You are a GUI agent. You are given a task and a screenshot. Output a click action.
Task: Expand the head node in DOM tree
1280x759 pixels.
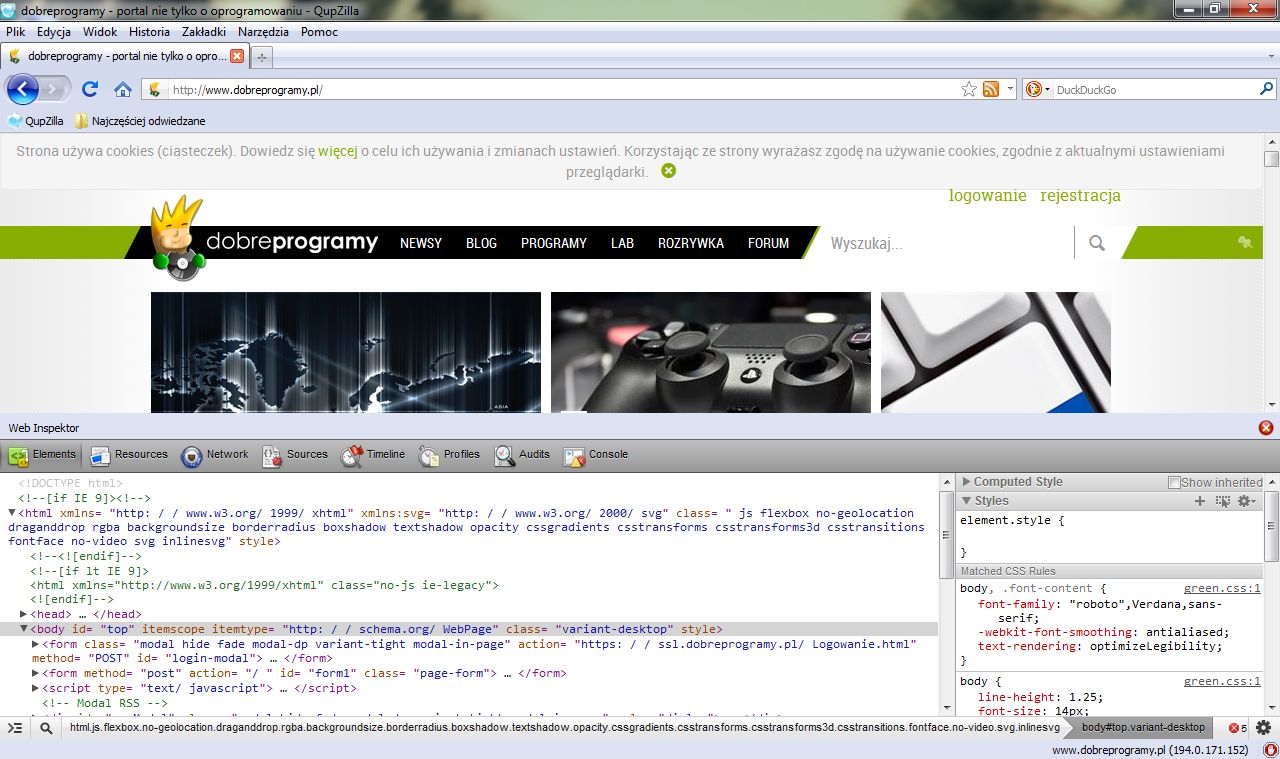(x=24, y=614)
